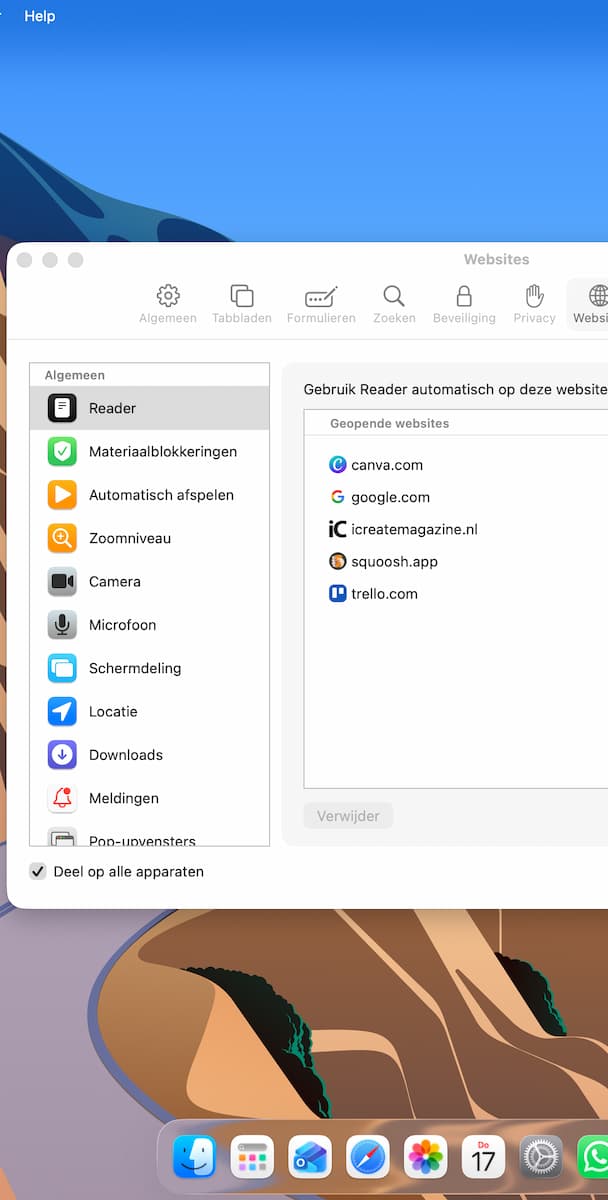Click the canva.com favicon
Viewport: 608px width, 1200px height.
tap(337, 465)
